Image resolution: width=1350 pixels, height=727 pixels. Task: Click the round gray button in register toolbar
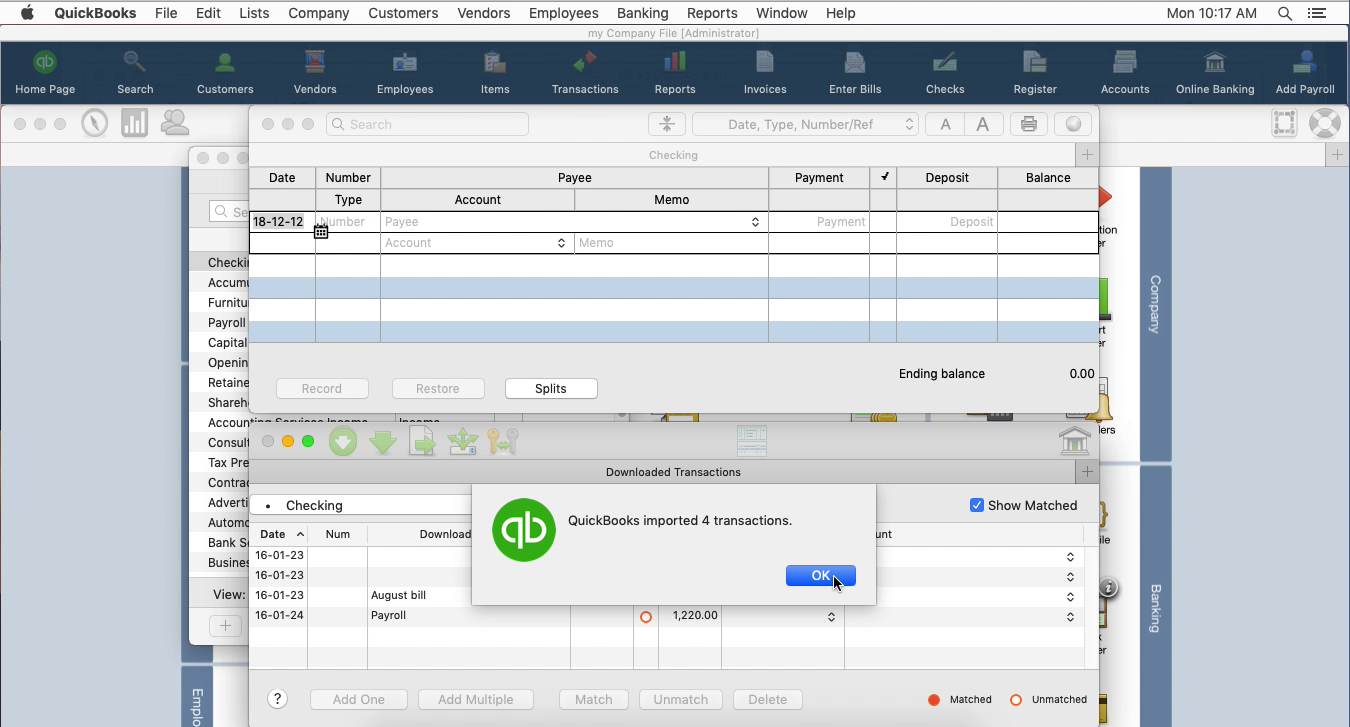coord(1073,124)
